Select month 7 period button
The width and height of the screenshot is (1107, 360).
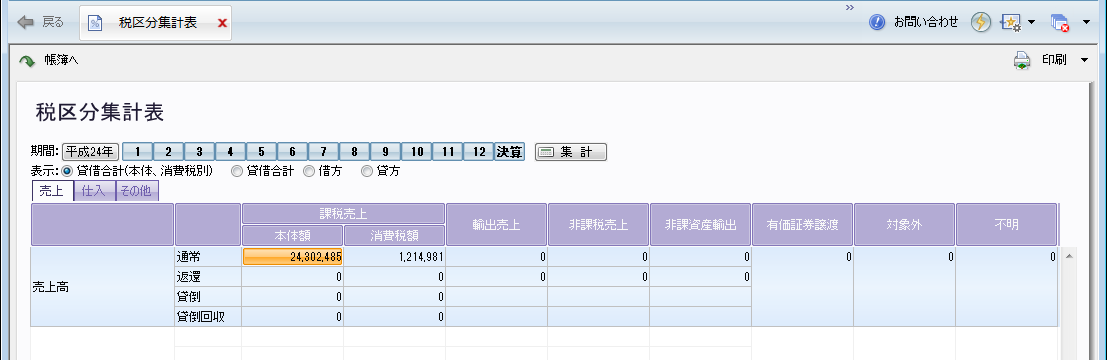coord(323,152)
